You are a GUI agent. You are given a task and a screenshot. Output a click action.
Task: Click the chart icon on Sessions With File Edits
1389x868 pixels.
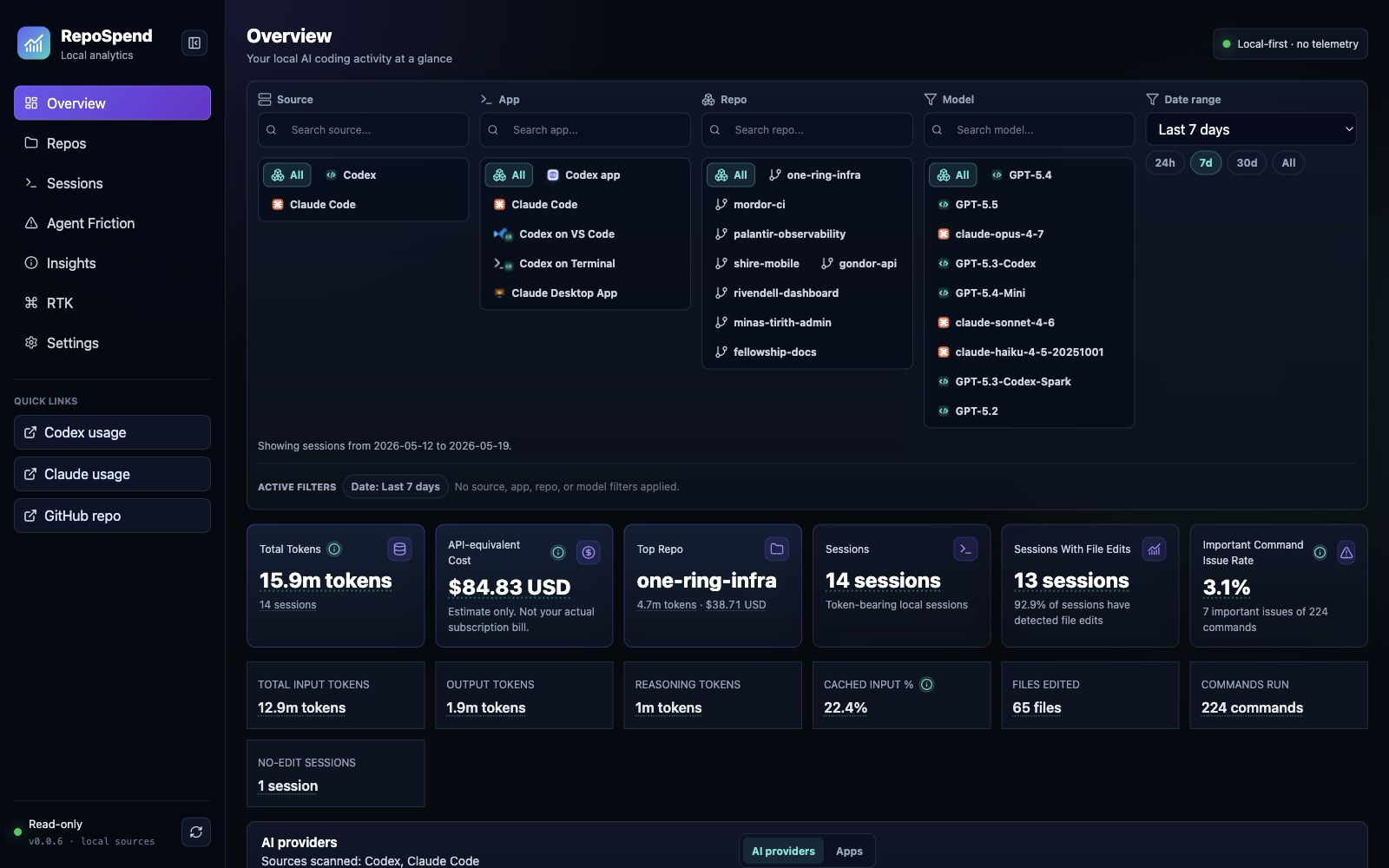click(1154, 549)
